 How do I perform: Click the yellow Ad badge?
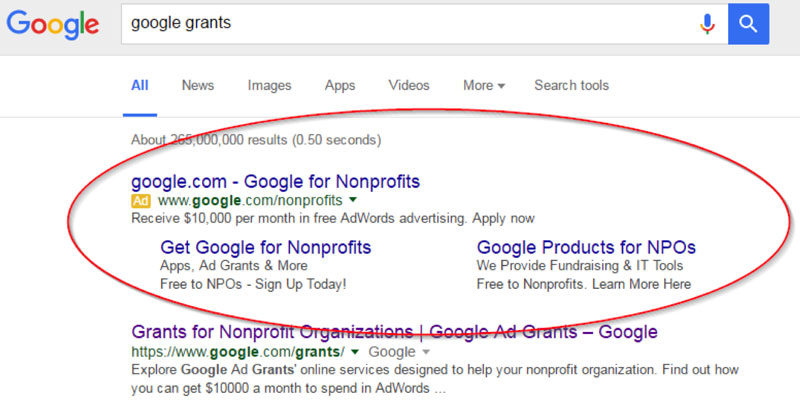pos(141,201)
